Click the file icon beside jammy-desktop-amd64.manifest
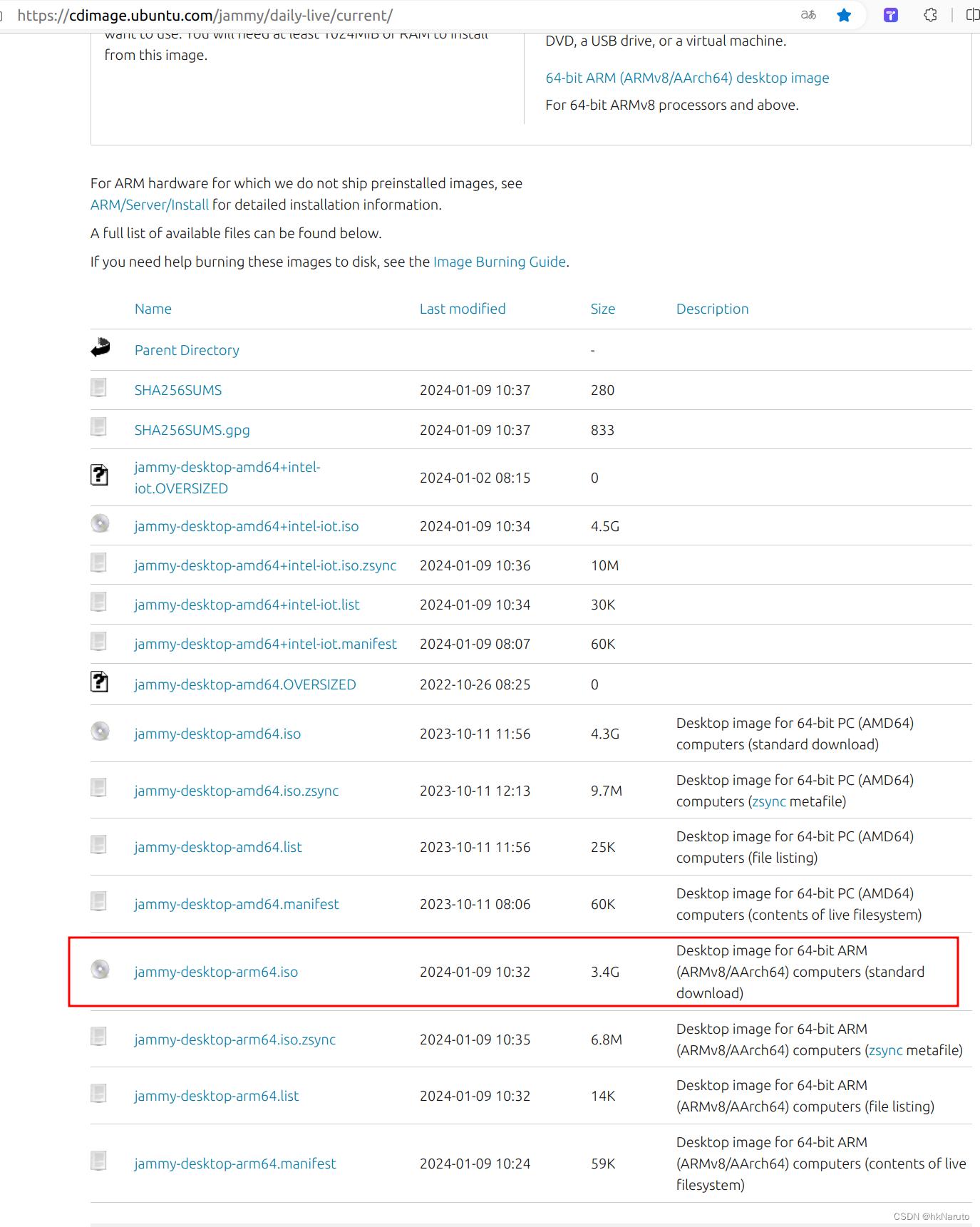Image resolution: width=980 pixels, height=1227 pixels. click(99, 901)
